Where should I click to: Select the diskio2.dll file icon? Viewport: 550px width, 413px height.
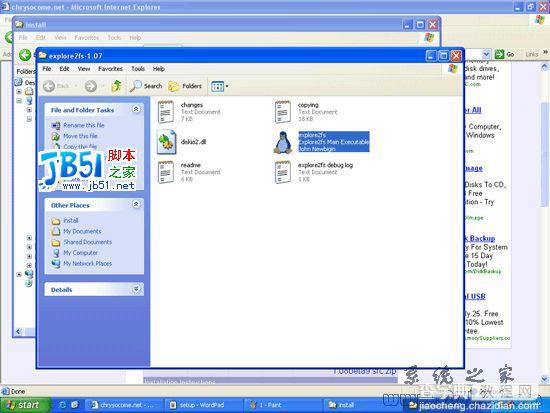[166, 142]
